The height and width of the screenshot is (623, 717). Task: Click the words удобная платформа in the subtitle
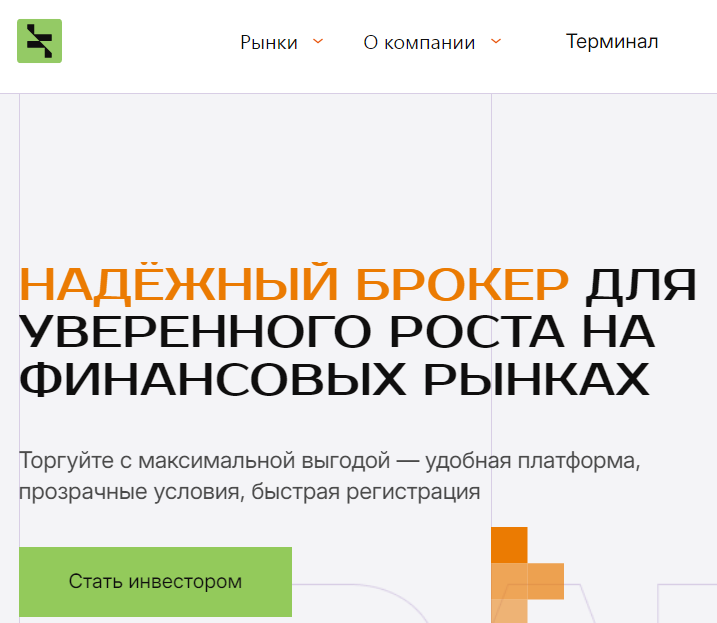coord(531,462)
